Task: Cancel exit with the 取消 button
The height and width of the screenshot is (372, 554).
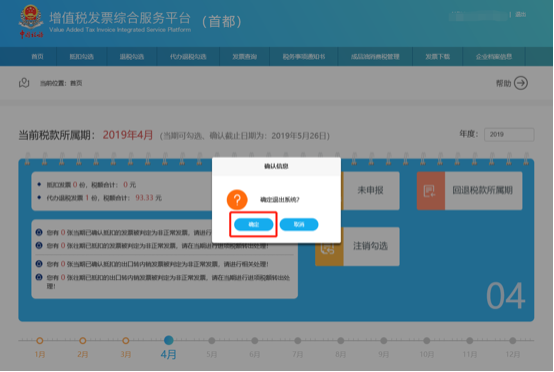Action: coord(299,224)
